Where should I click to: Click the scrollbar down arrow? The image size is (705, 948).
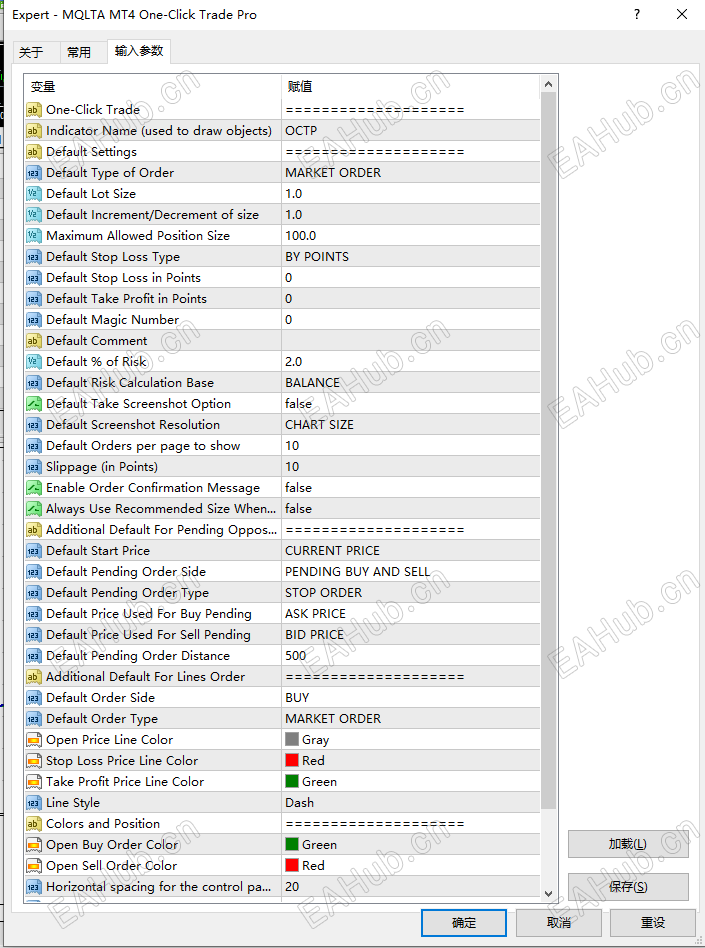(548, 894)
